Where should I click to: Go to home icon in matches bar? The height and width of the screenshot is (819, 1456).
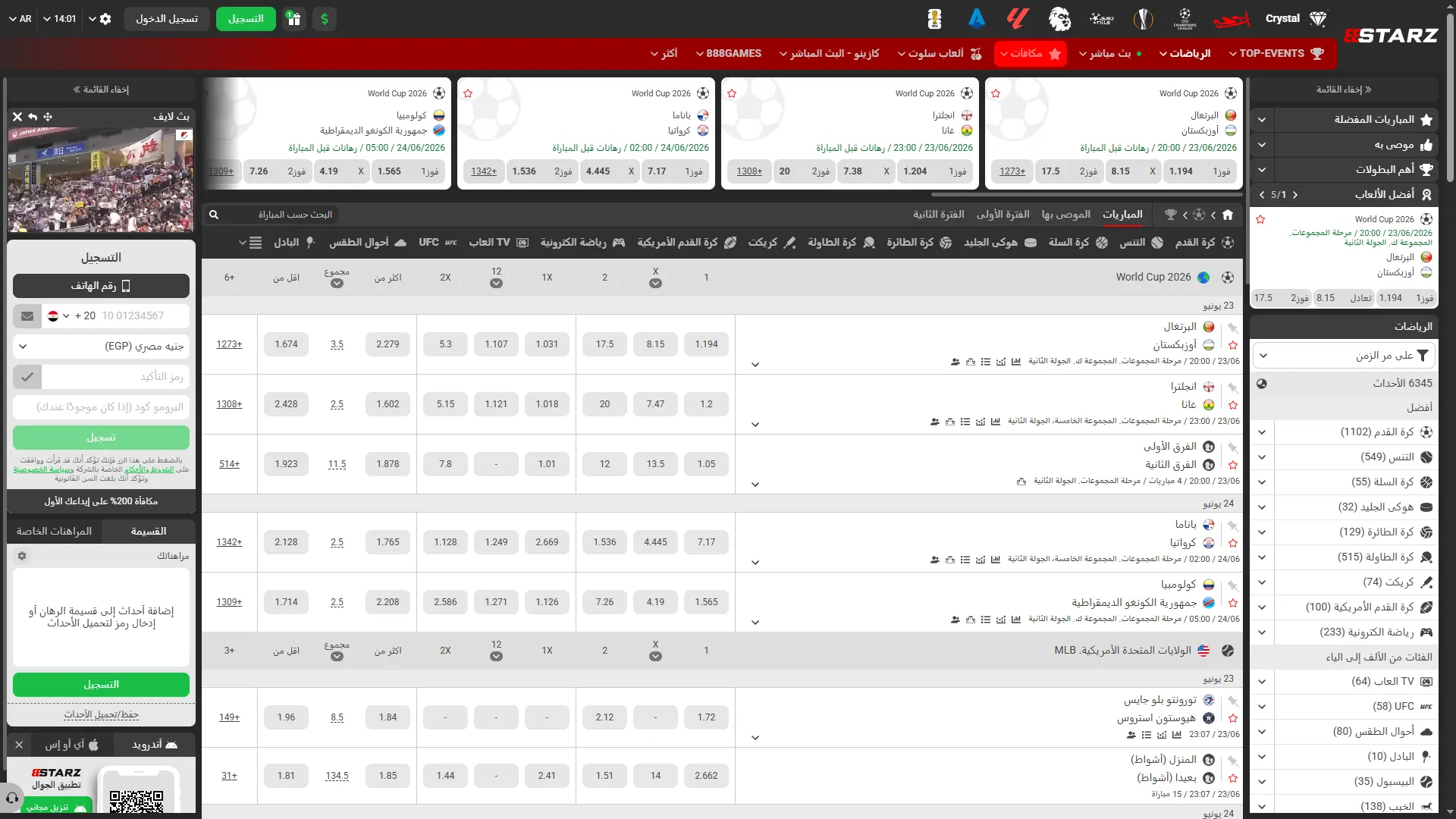[1228, 215]
